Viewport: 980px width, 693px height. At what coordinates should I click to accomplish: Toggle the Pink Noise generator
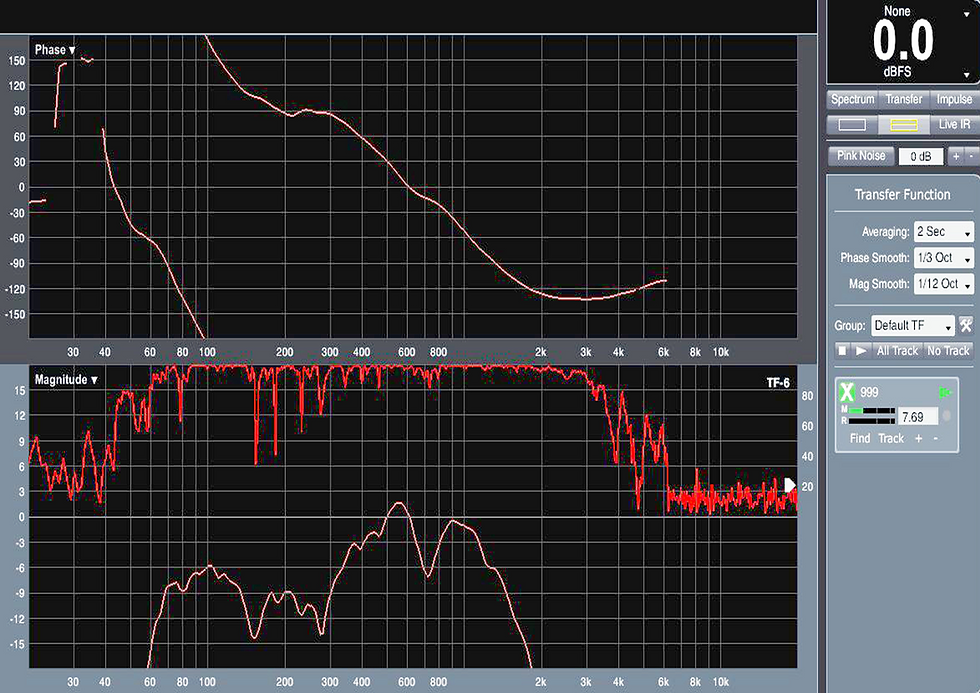[861, 156]
